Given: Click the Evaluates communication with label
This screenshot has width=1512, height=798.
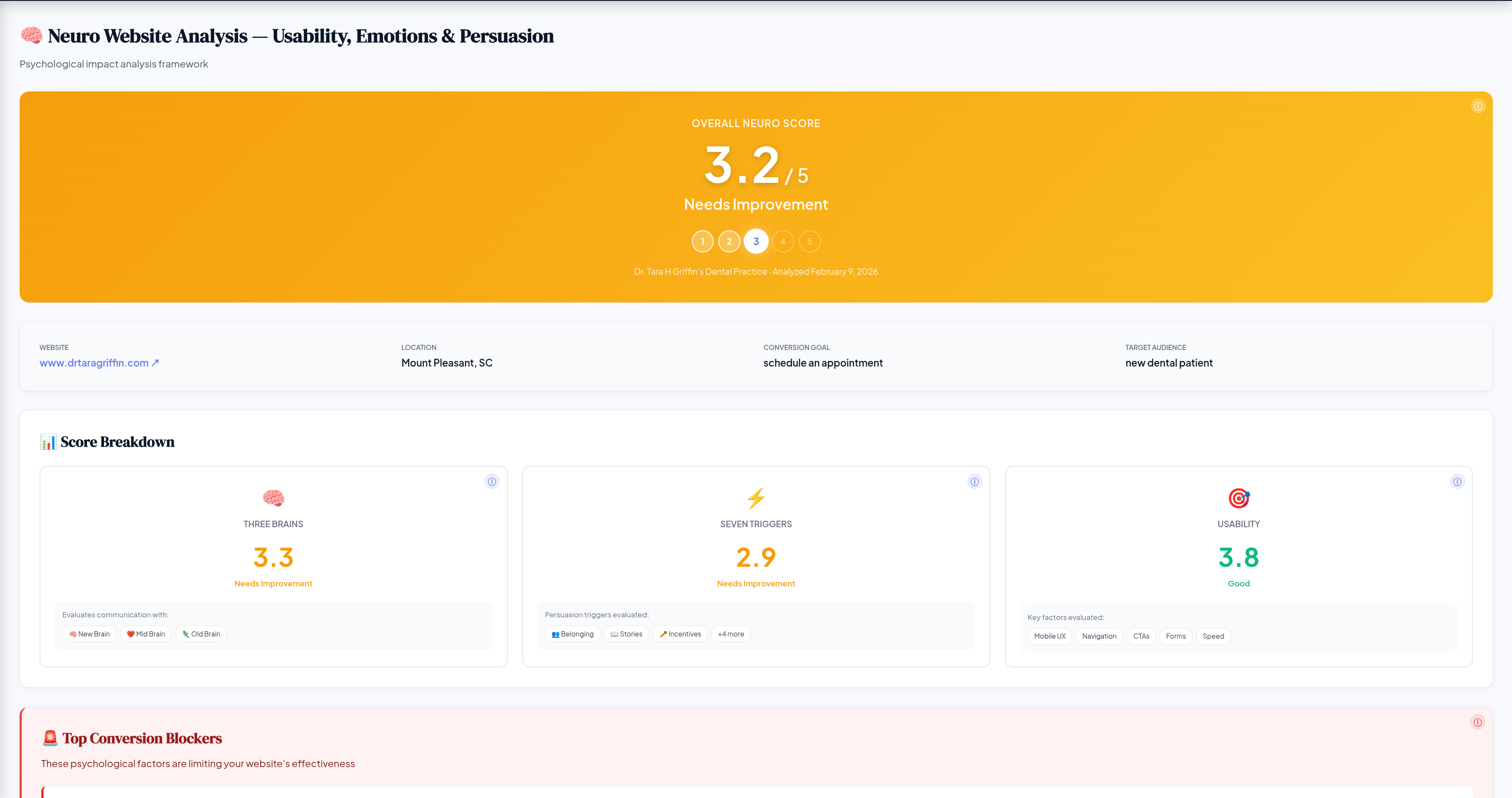Looking at the screenshot, I should pos(115,615).
